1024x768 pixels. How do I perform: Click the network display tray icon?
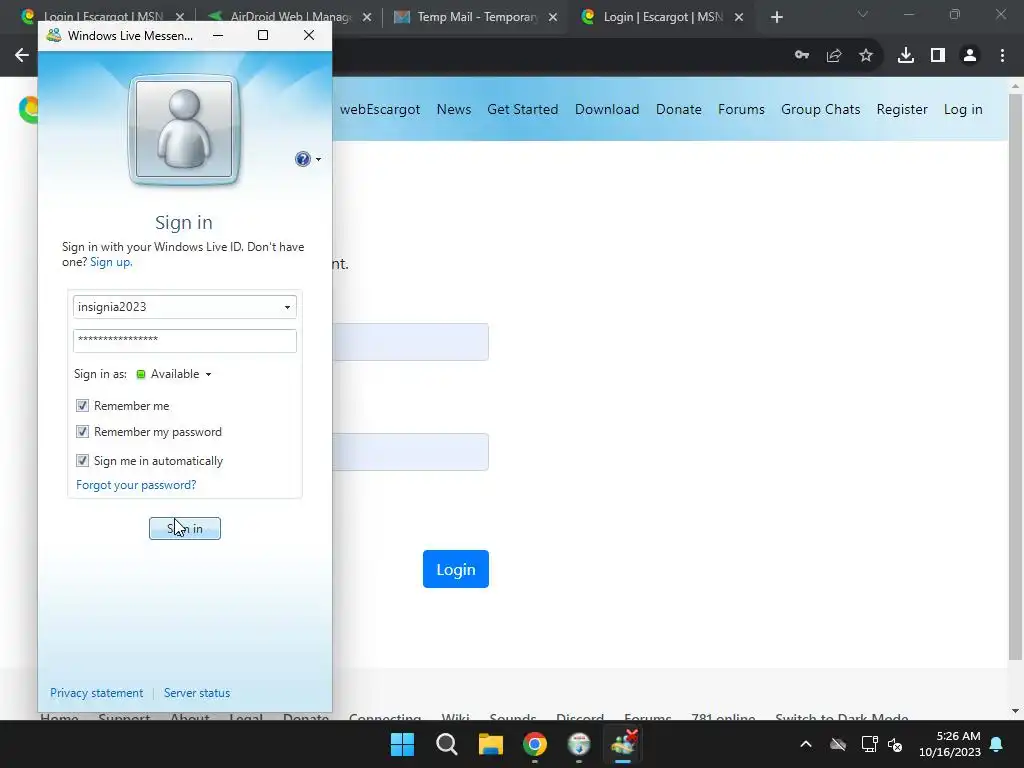click(869, 744)
